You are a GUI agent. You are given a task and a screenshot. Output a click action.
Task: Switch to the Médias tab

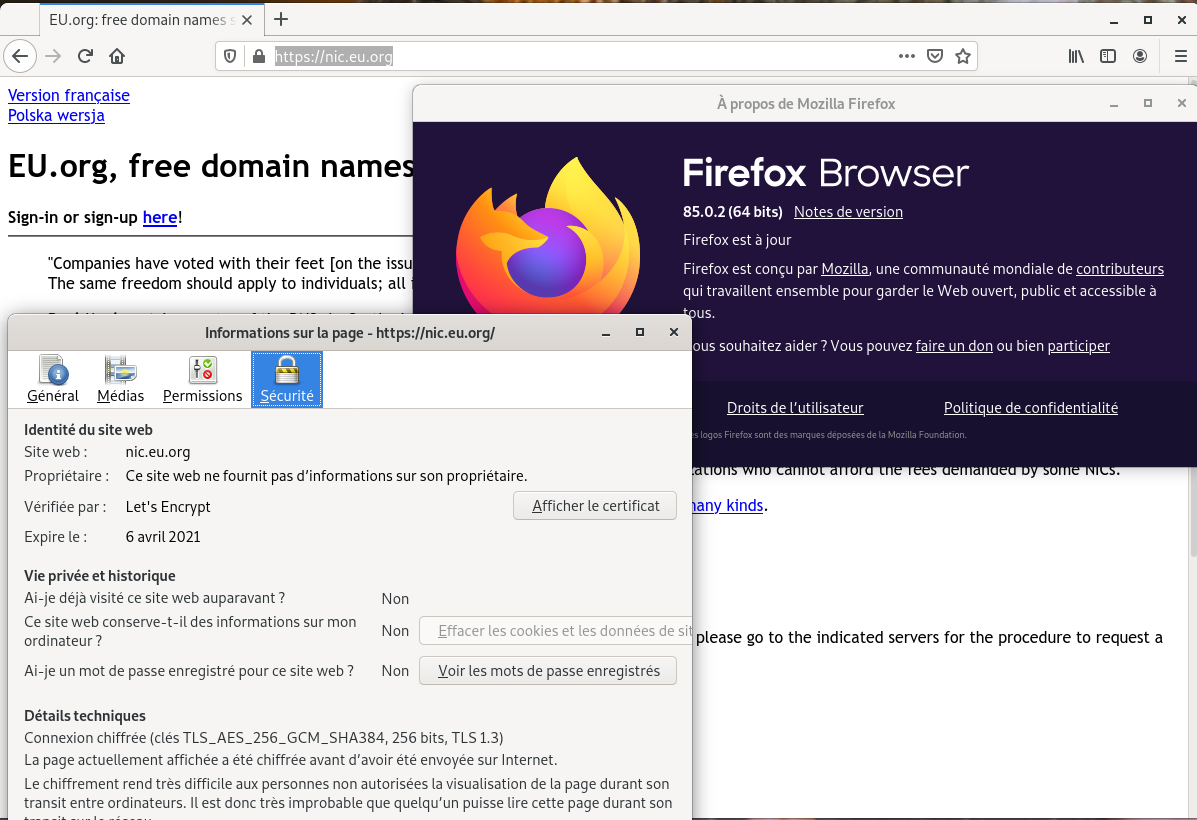pos(121,379)
